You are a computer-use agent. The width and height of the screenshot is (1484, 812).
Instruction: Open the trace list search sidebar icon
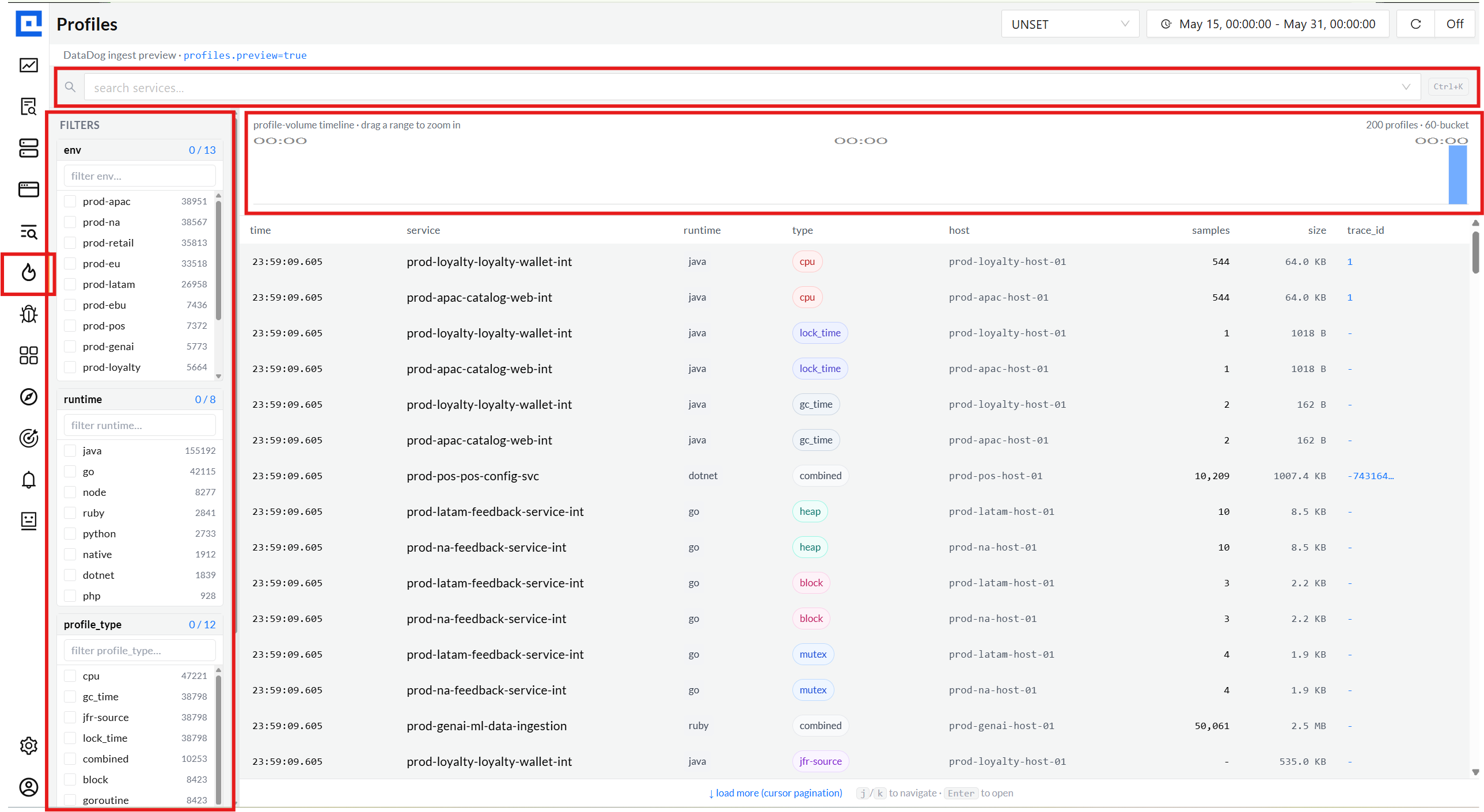[28, 231]
